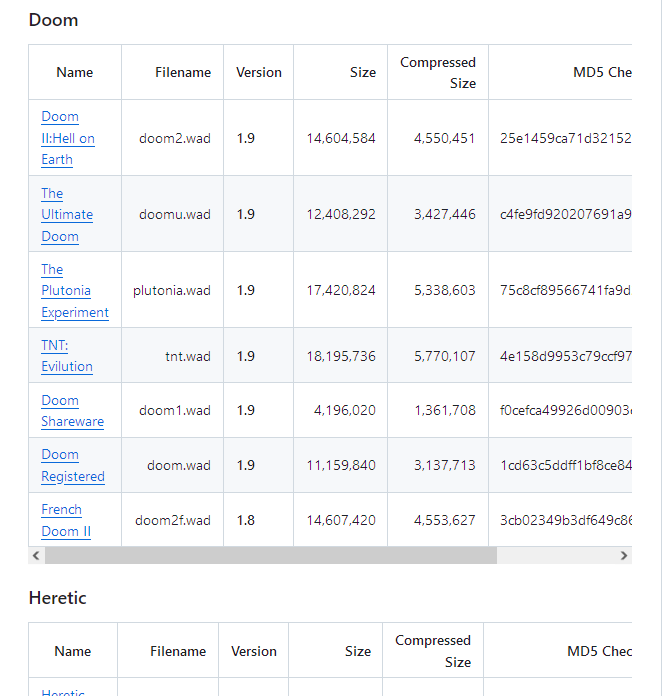The width and height of the screenshot is (663, 696).
Task: Click the Doom table horizontal scrollbar thumb
Action: [x=271, y=555]
